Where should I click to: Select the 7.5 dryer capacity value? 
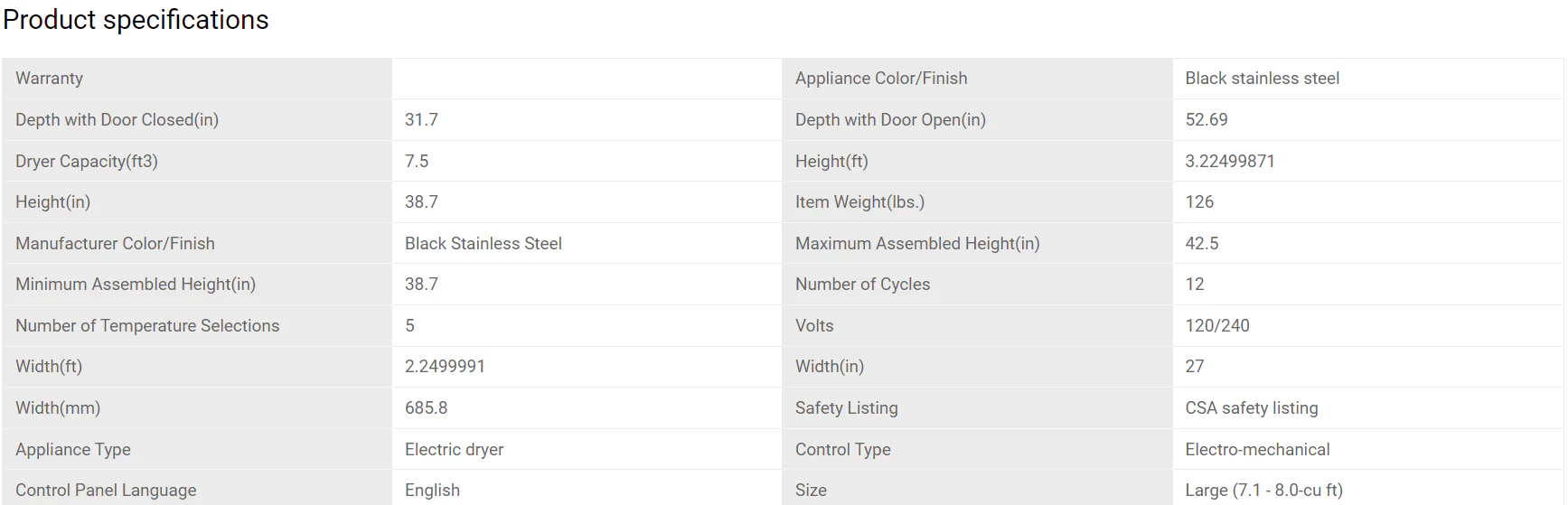[x=417, y=162]
